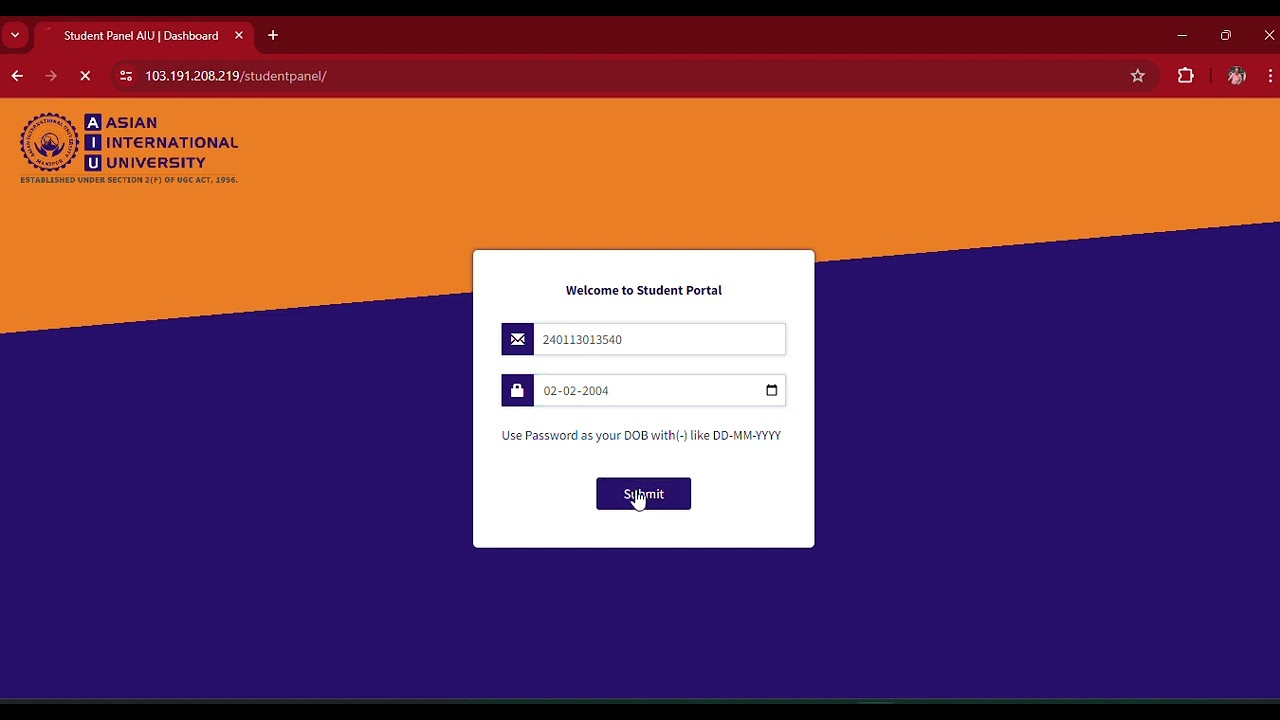Restore down the browser window
The image size is (1280, 720).
1226,36
